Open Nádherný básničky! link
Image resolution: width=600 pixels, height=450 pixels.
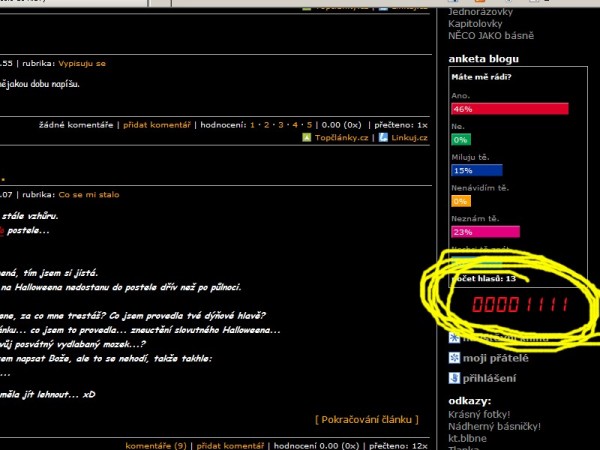click(x=494, y=426)
